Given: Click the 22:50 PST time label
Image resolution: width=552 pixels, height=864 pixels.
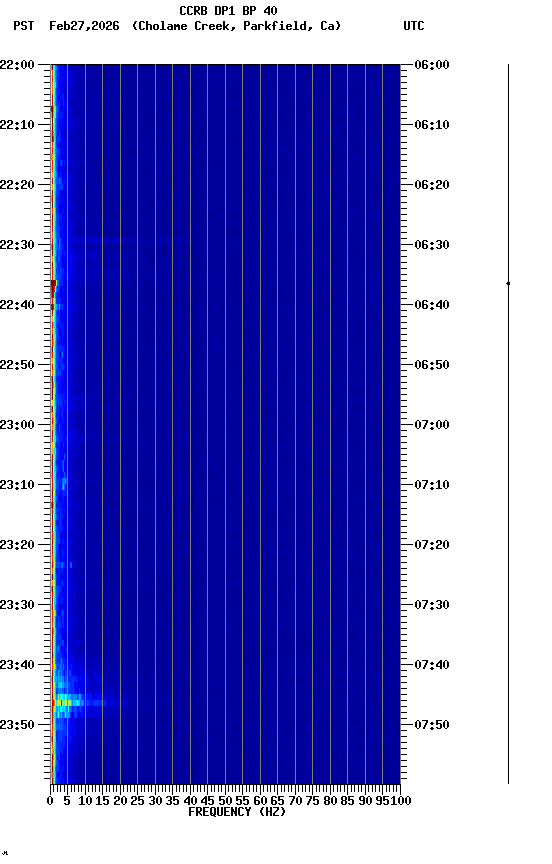Looking at the screenshot, I should tap(17, 365).
